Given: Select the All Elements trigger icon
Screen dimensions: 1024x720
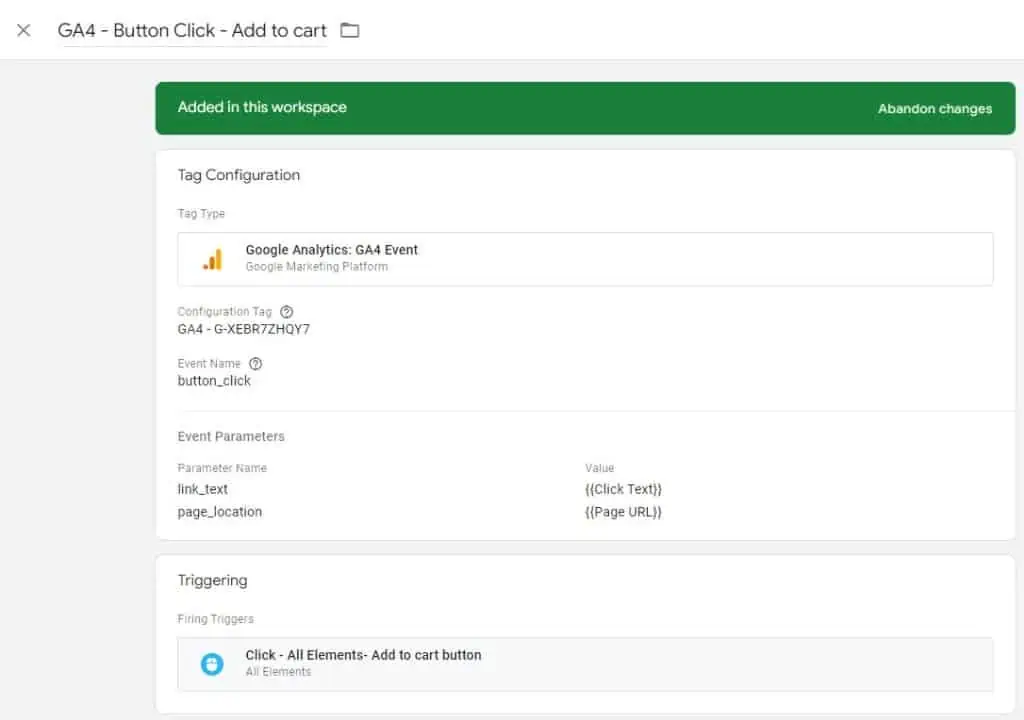Looking at the screenshot, I should pos(211,663).
